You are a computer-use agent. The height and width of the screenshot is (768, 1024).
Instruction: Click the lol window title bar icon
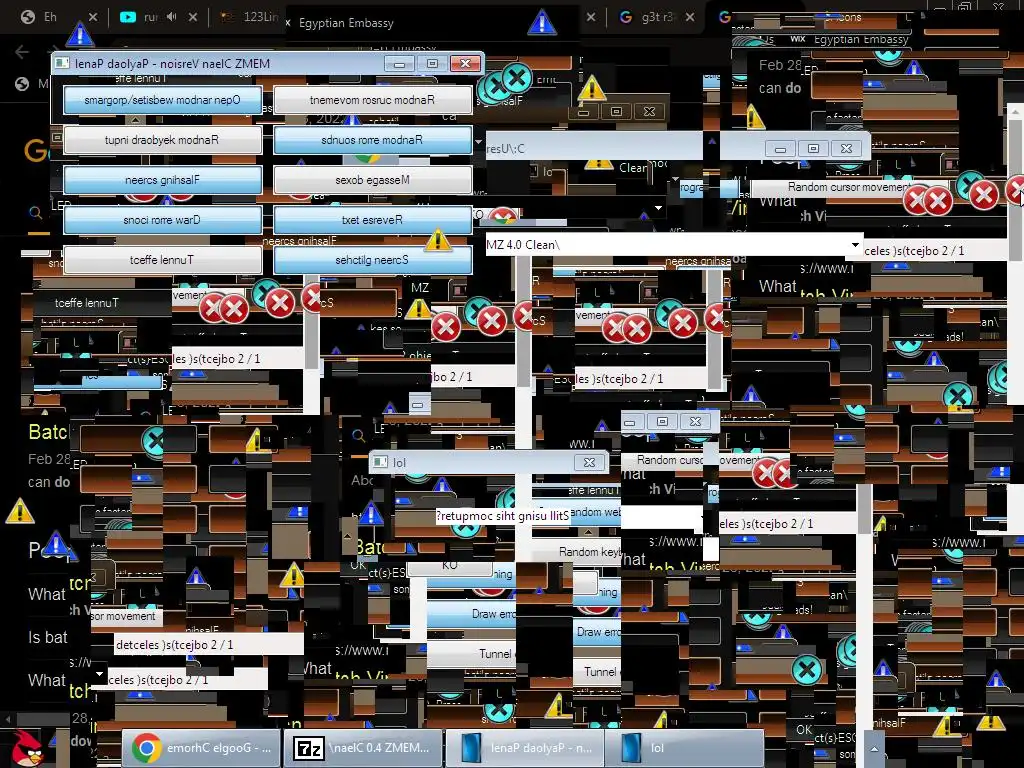pos(380,462)
